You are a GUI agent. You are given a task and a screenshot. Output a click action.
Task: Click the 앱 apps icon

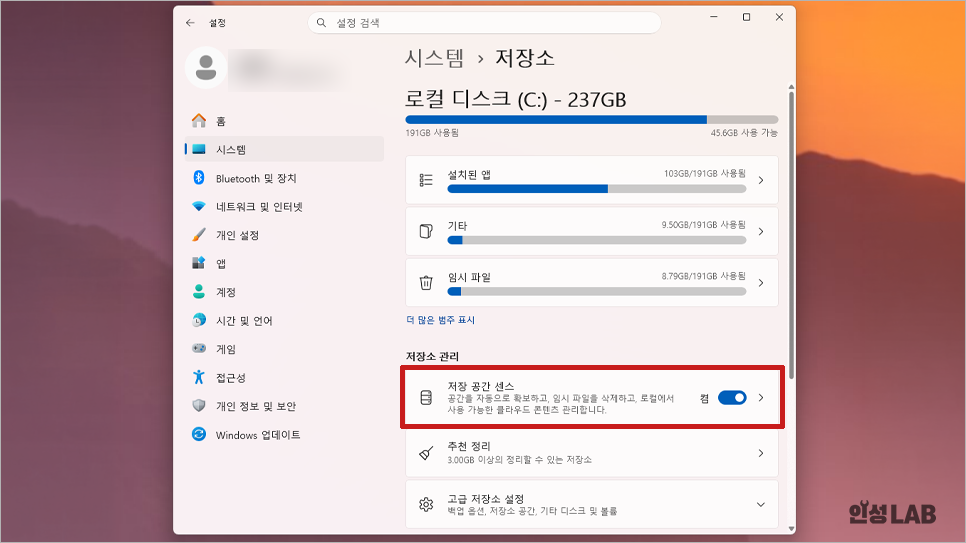(198, 263)
